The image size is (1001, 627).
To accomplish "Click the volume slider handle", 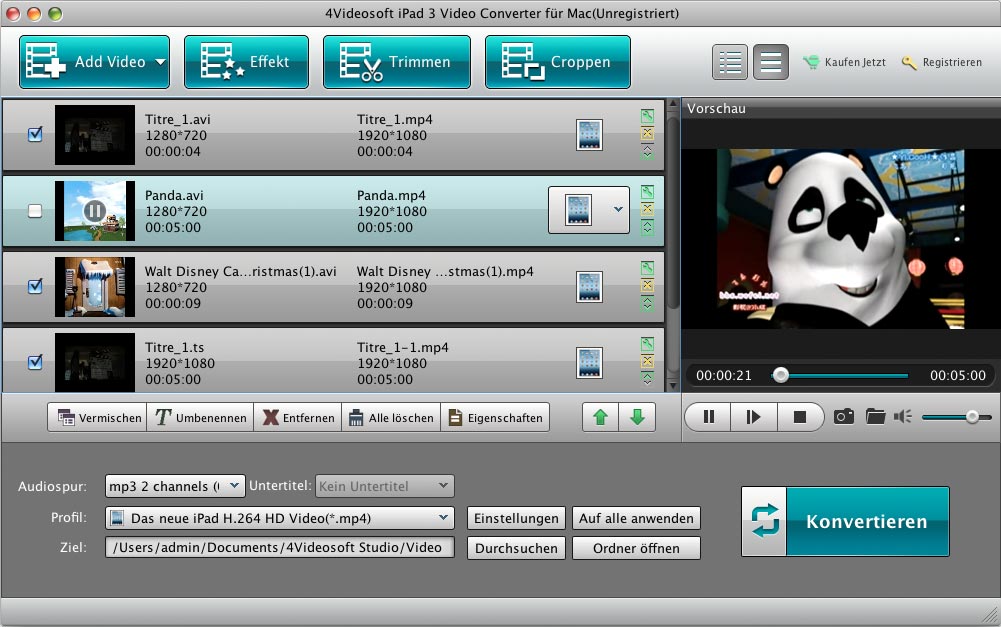I will pos(971,416).
